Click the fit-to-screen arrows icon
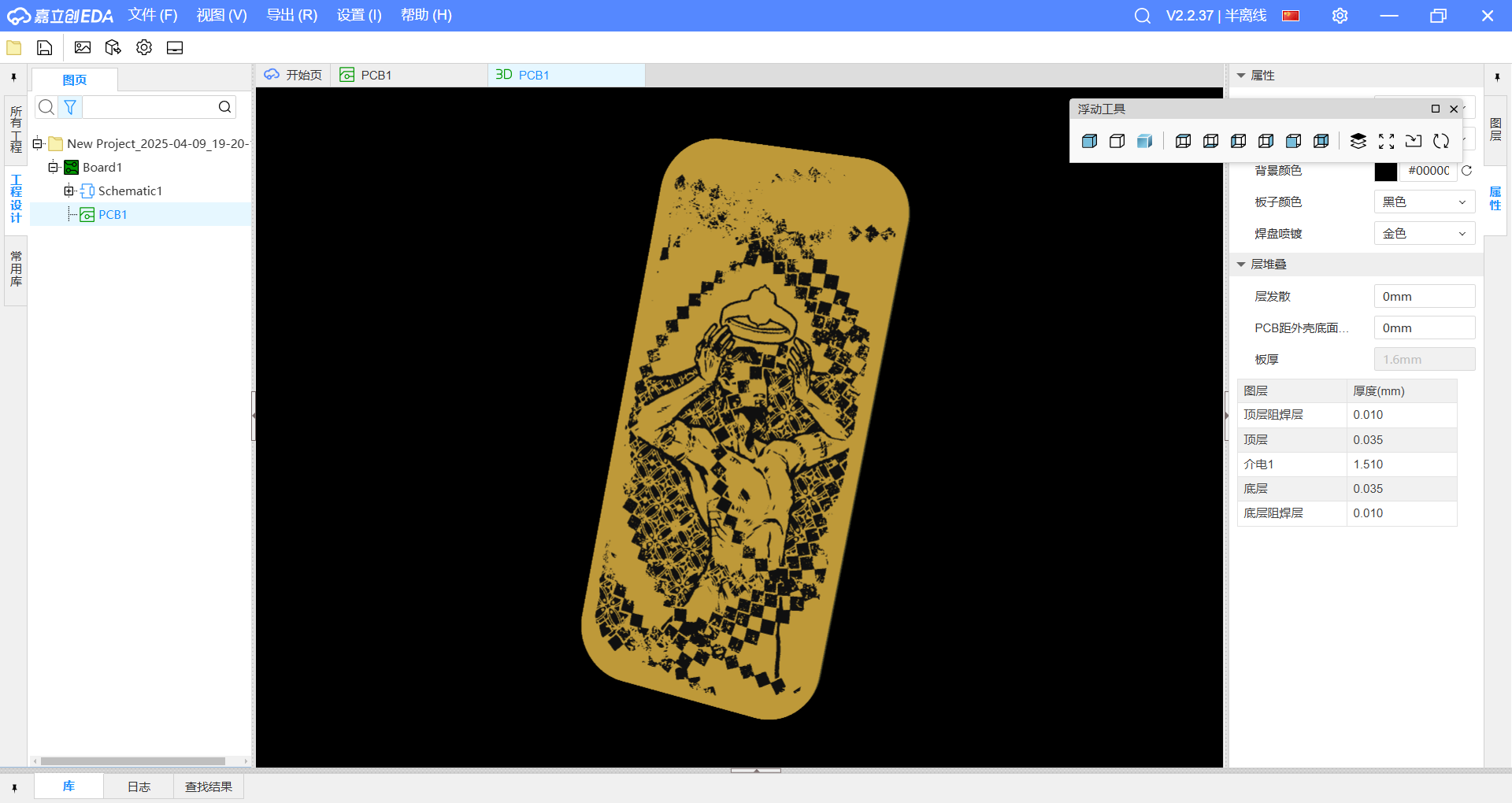Image resolution: width=1512 pixels, height=803 pixels. (1387, 141)
